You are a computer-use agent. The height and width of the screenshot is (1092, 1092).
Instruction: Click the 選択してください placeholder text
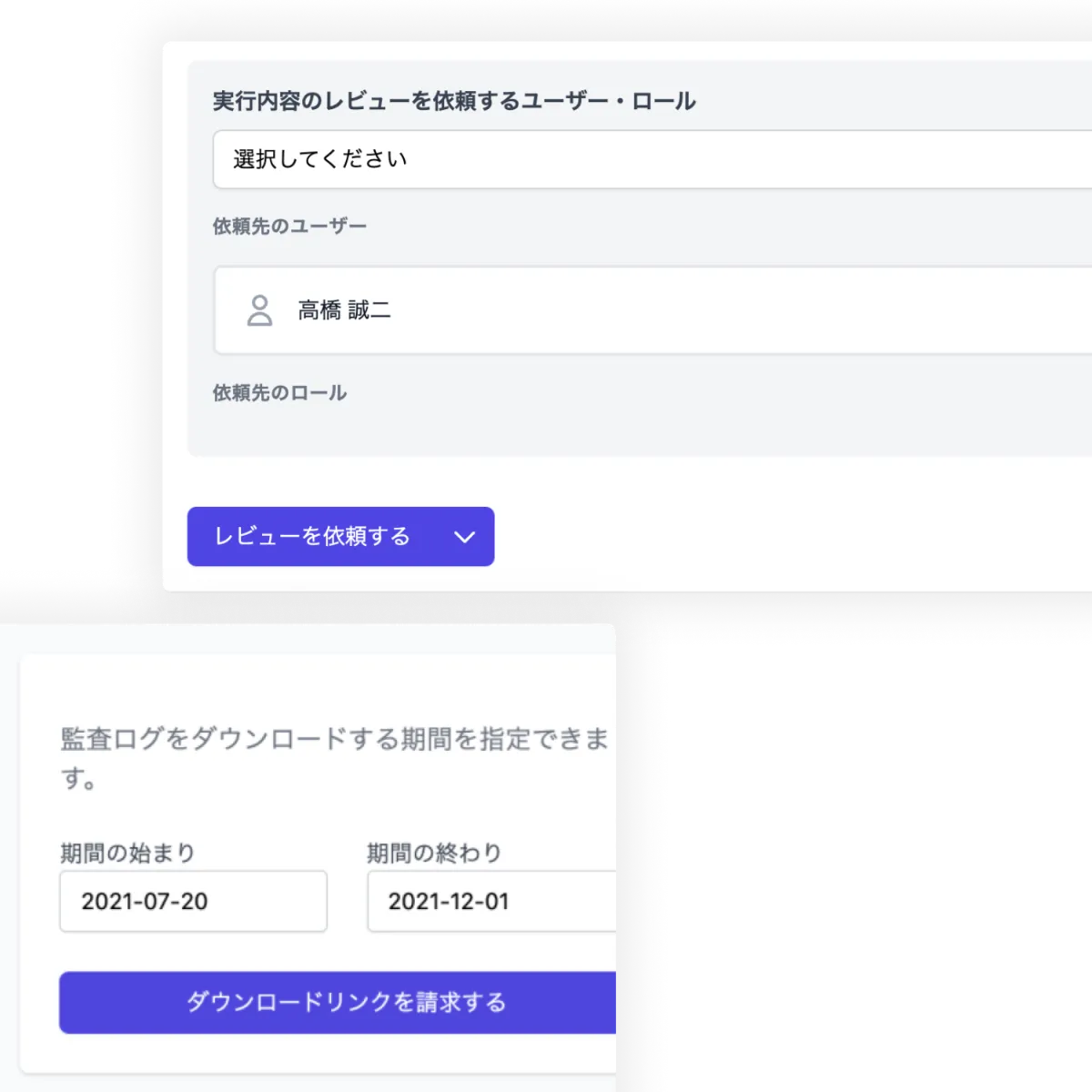pyautogui.click(x=319, y=160)
